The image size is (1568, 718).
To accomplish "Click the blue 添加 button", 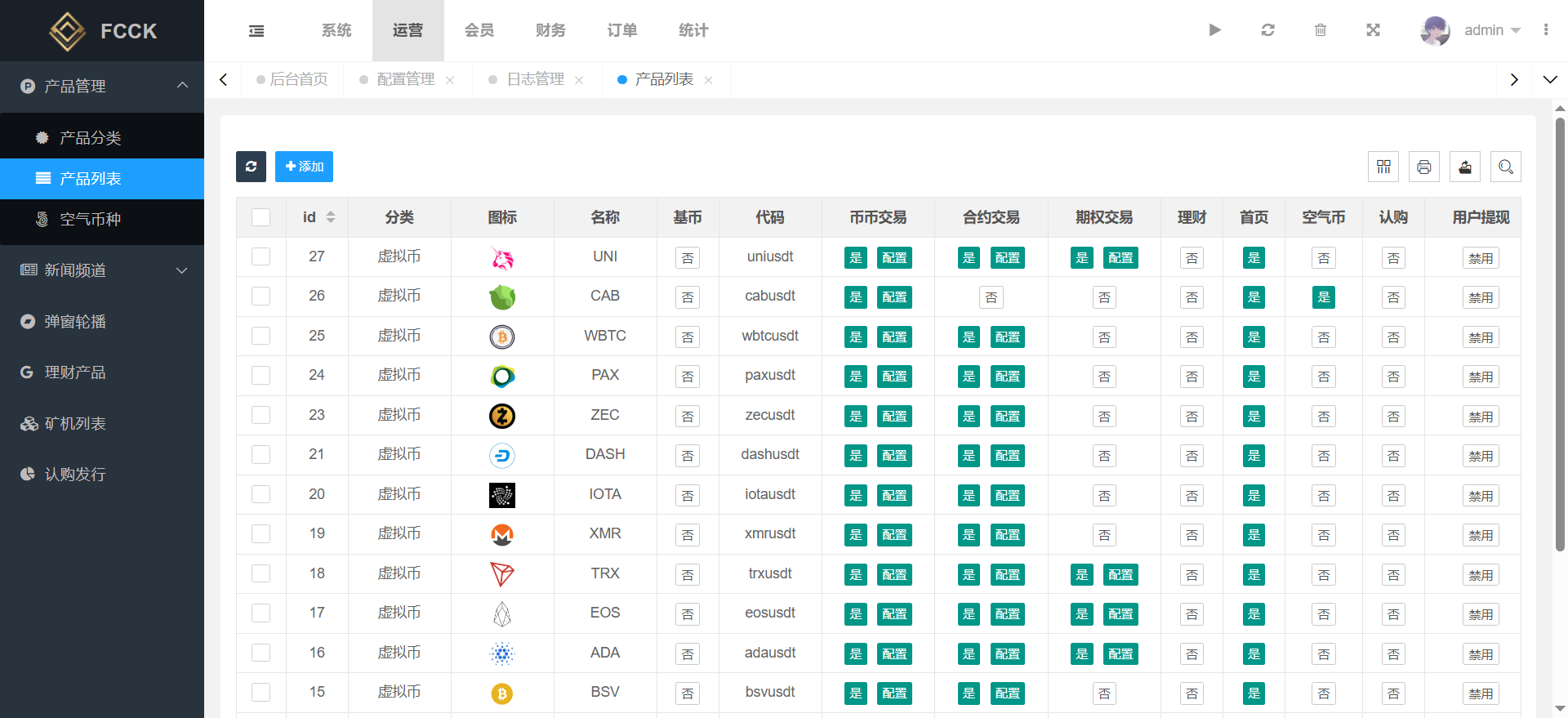I will (x=304, y=167).
